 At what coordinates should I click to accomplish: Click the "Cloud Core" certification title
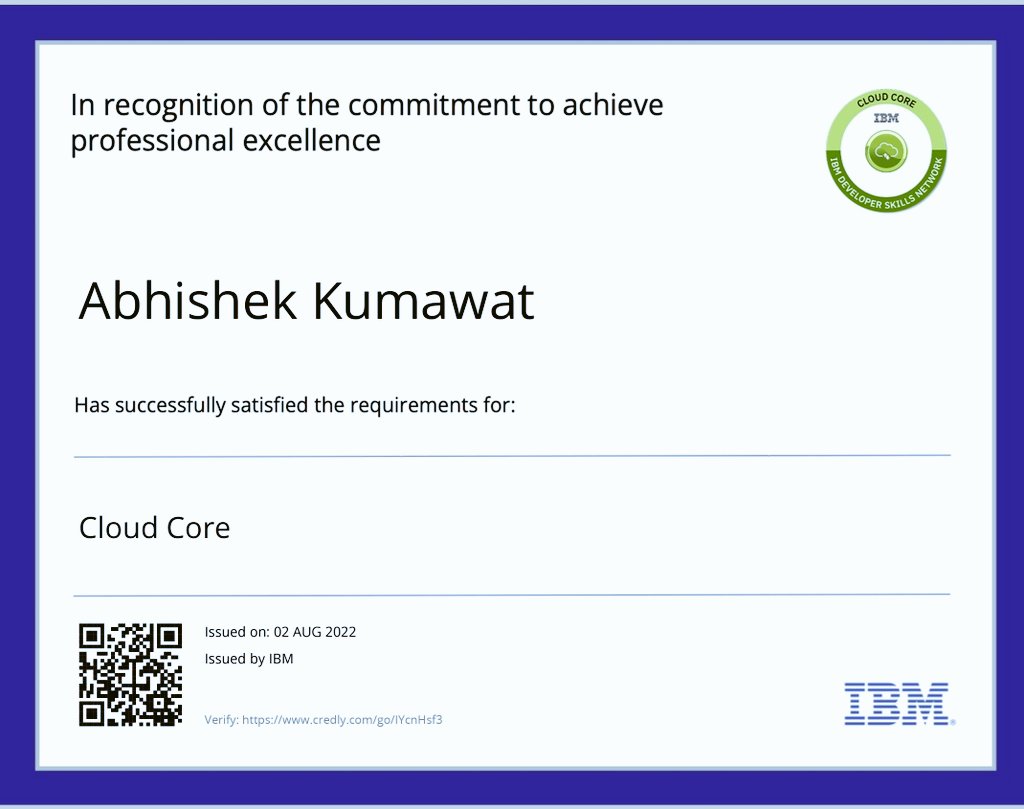point(155,528)
